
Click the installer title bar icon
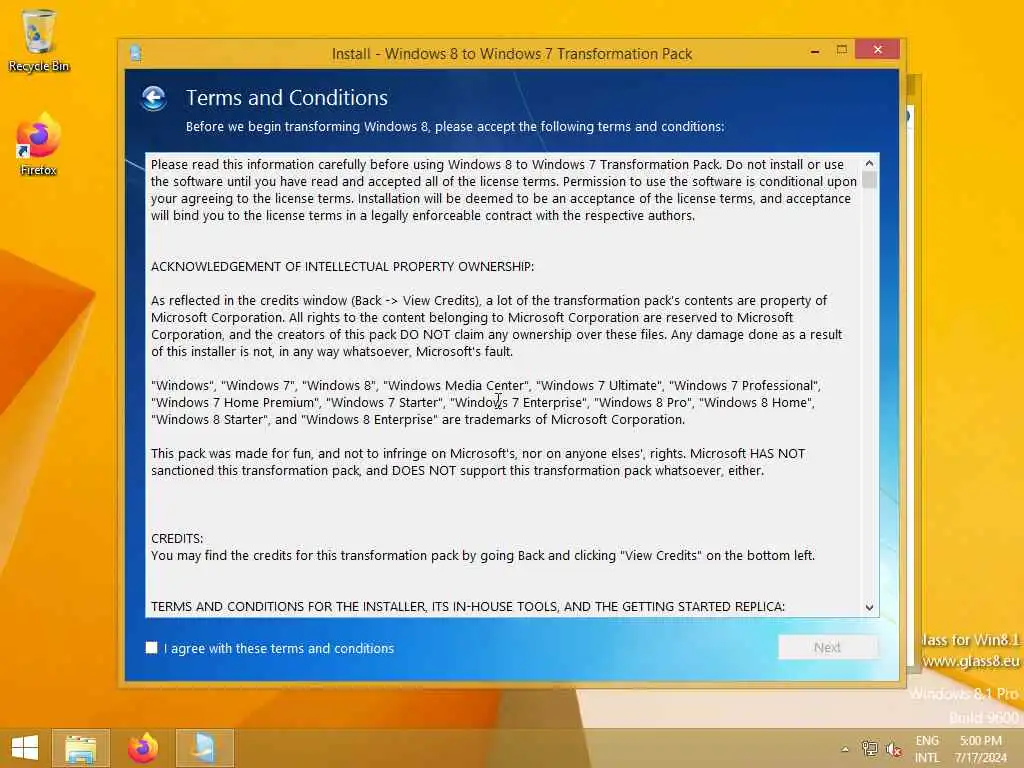click(x=136, y=54)
